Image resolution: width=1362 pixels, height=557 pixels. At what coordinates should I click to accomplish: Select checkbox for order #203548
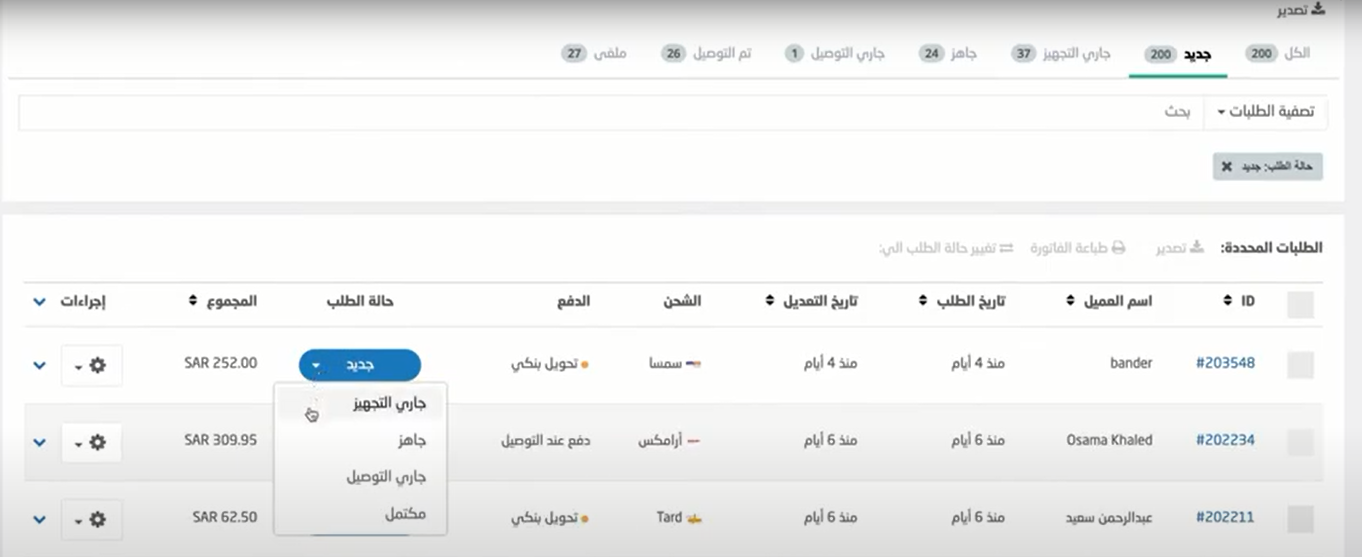[1300, 365]
